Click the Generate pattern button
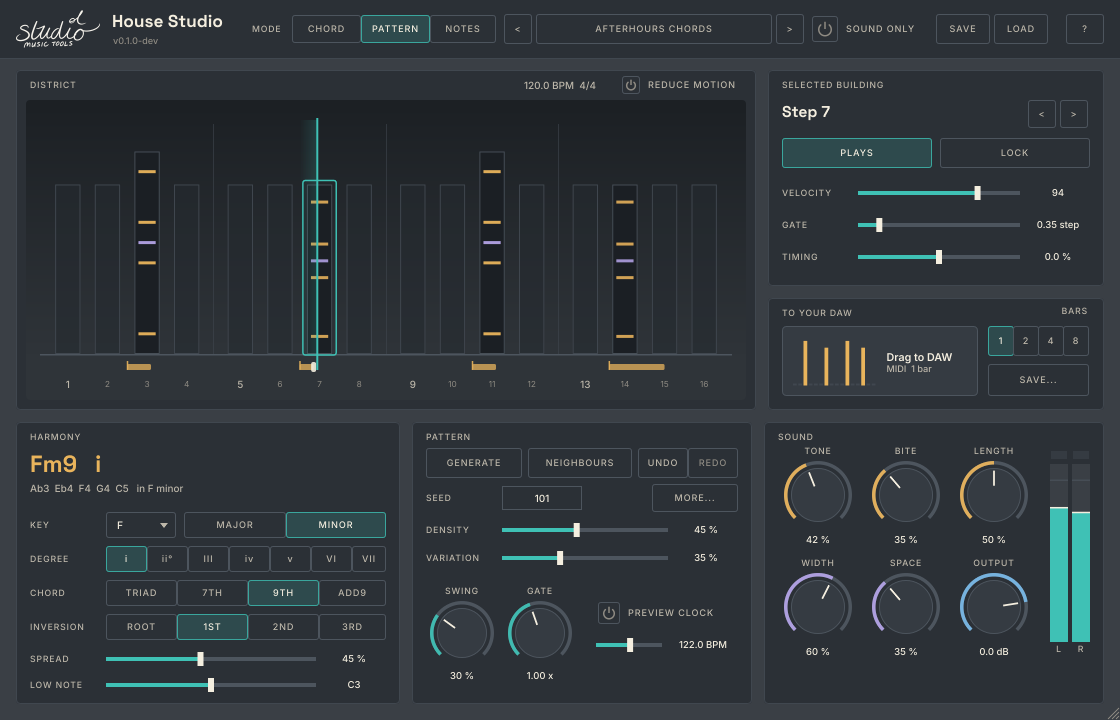The image size is (1120, 720). (474, 463)
